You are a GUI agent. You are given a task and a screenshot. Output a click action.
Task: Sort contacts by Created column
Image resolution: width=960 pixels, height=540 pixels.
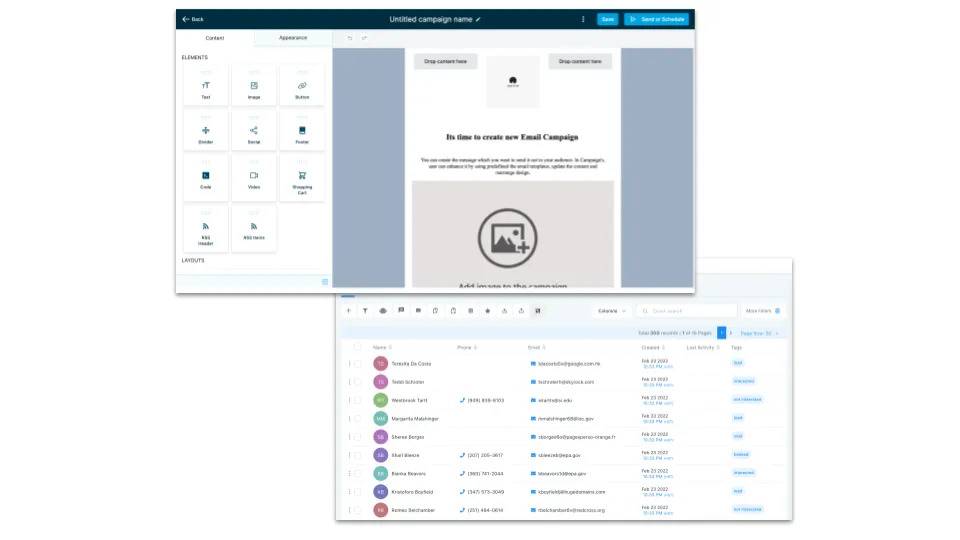coord(653,348)
